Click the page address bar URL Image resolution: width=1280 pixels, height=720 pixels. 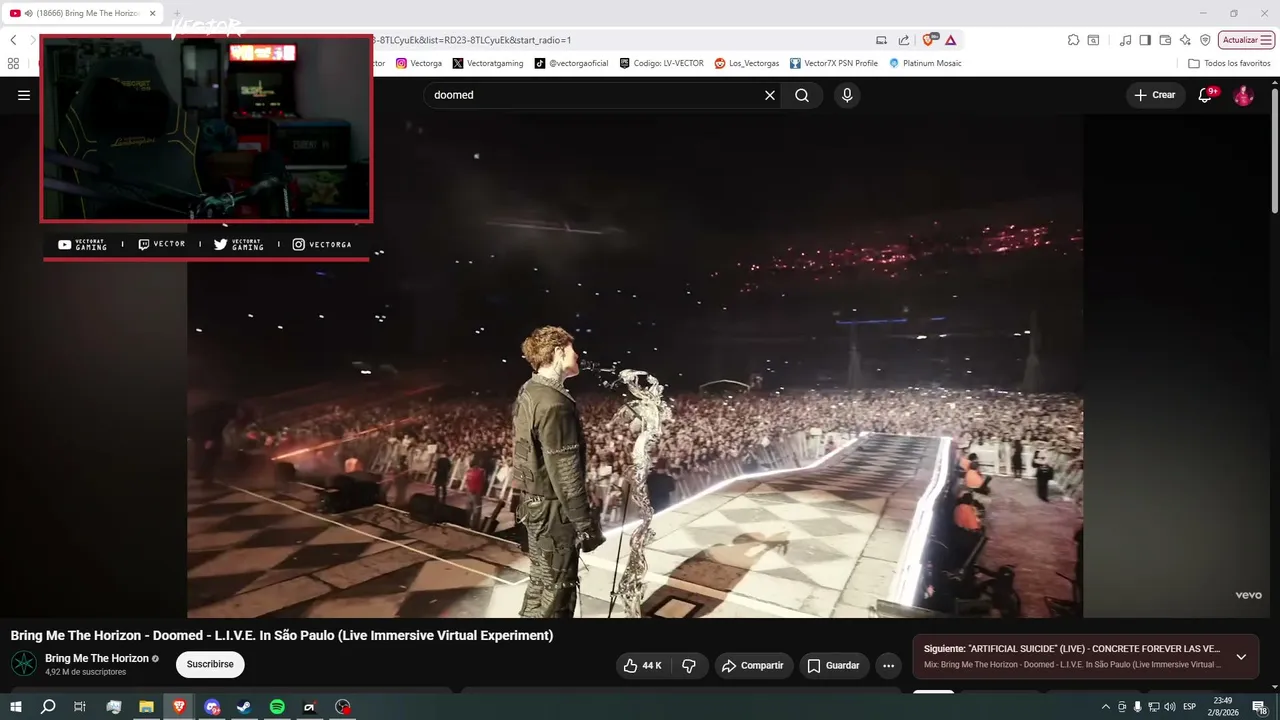[470, 40]
